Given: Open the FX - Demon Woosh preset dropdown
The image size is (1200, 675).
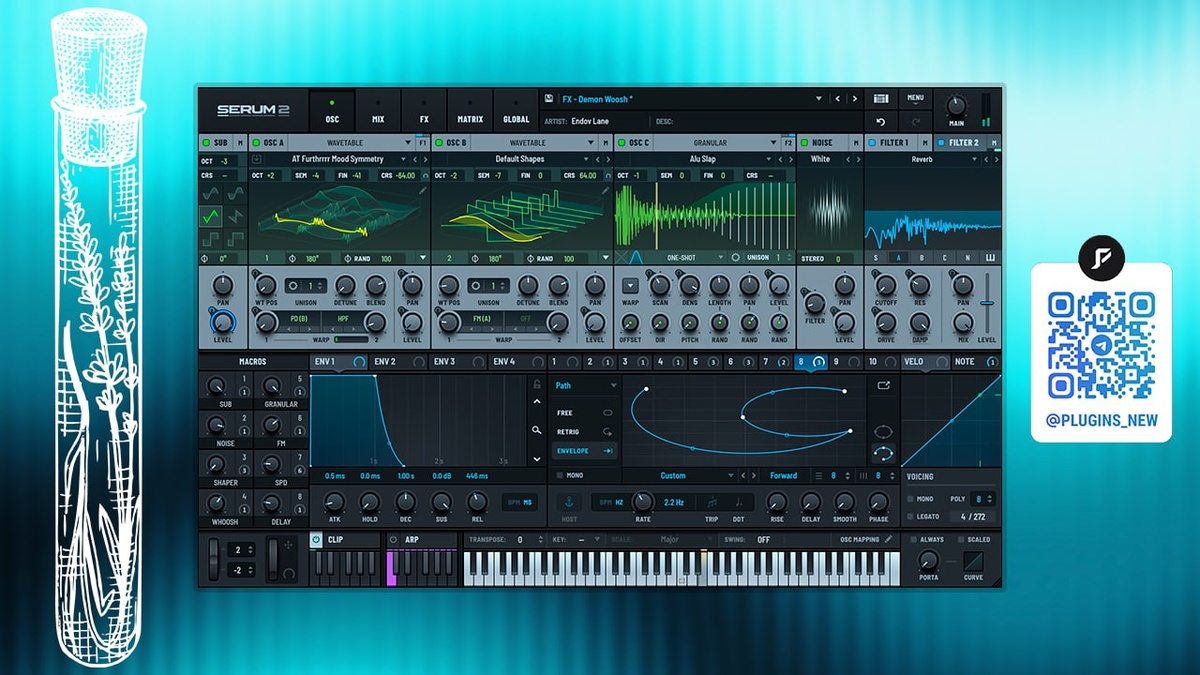Looking at the screenshot, I should pyautogui.click(x=819, y=99).
